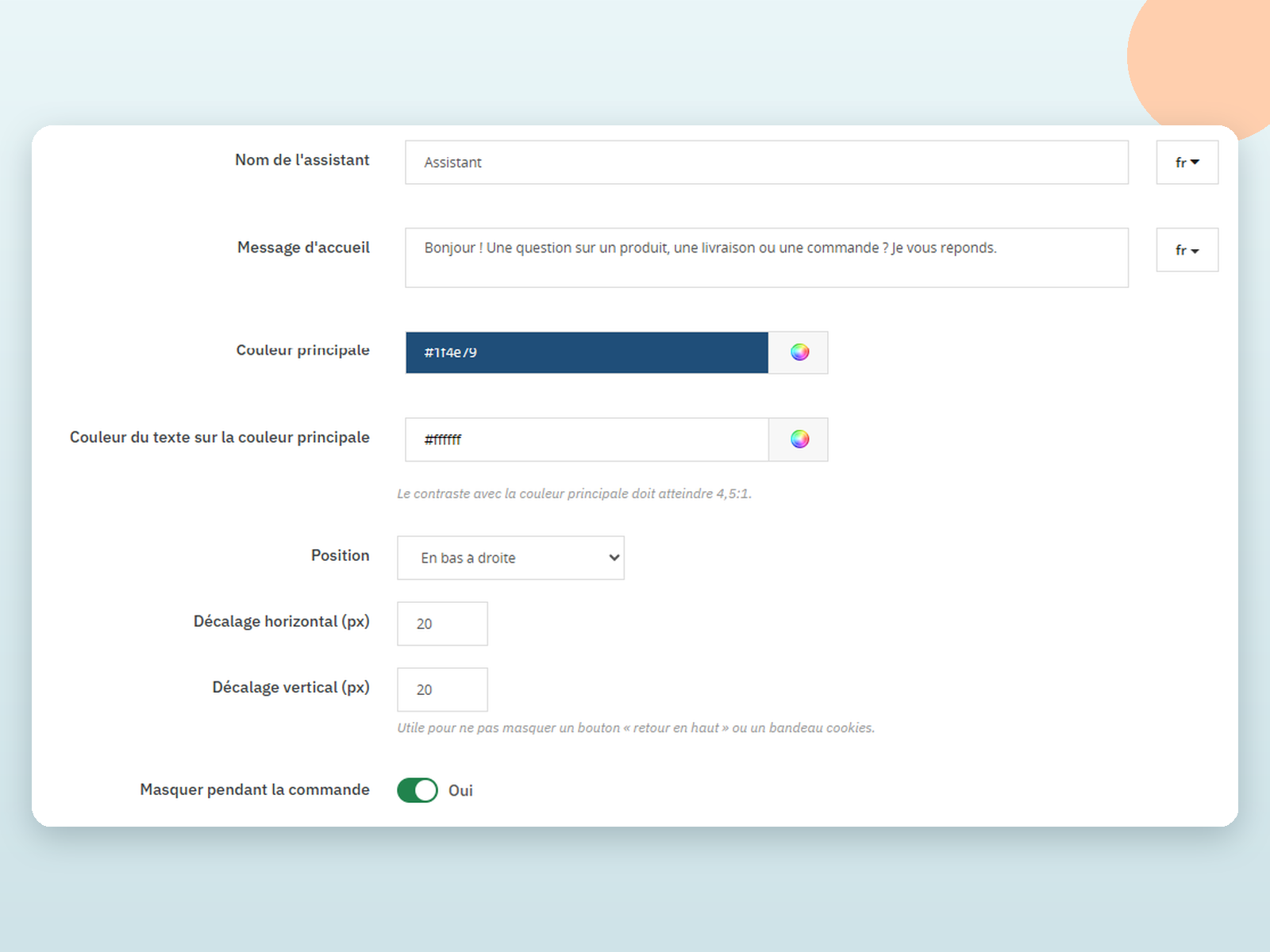Click the contrast 4,5:1 help text

tap(574, 493)
